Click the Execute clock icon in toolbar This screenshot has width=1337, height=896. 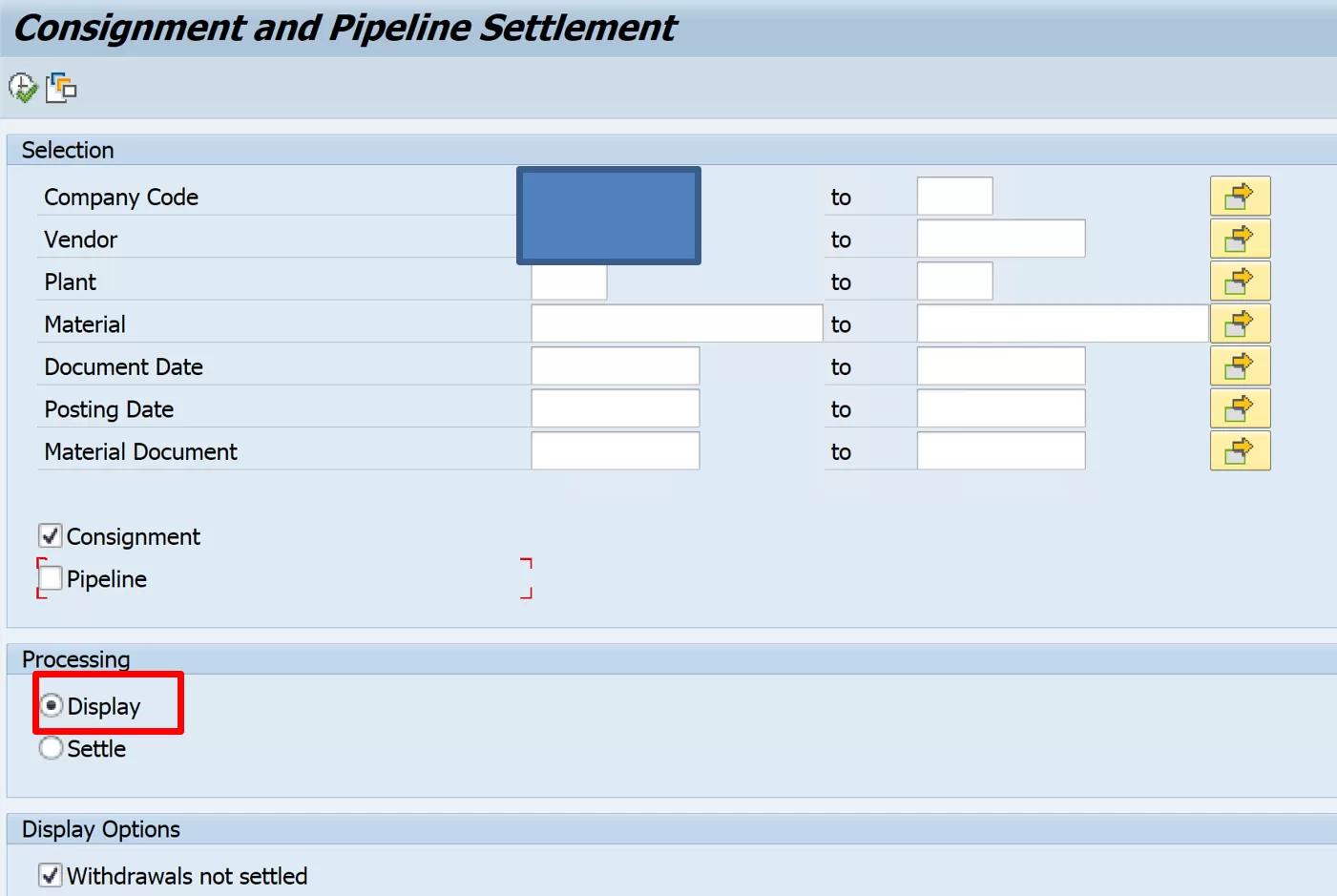point(23,88)
